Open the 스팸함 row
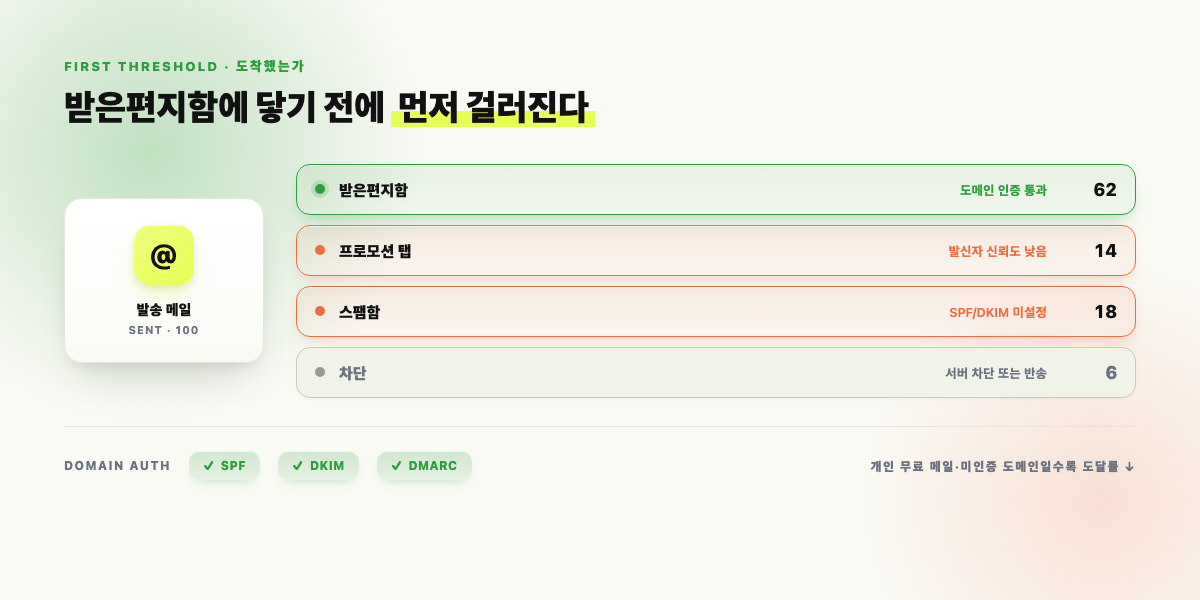This screenshot has height=600, width=1200. [x=716, y=311]
